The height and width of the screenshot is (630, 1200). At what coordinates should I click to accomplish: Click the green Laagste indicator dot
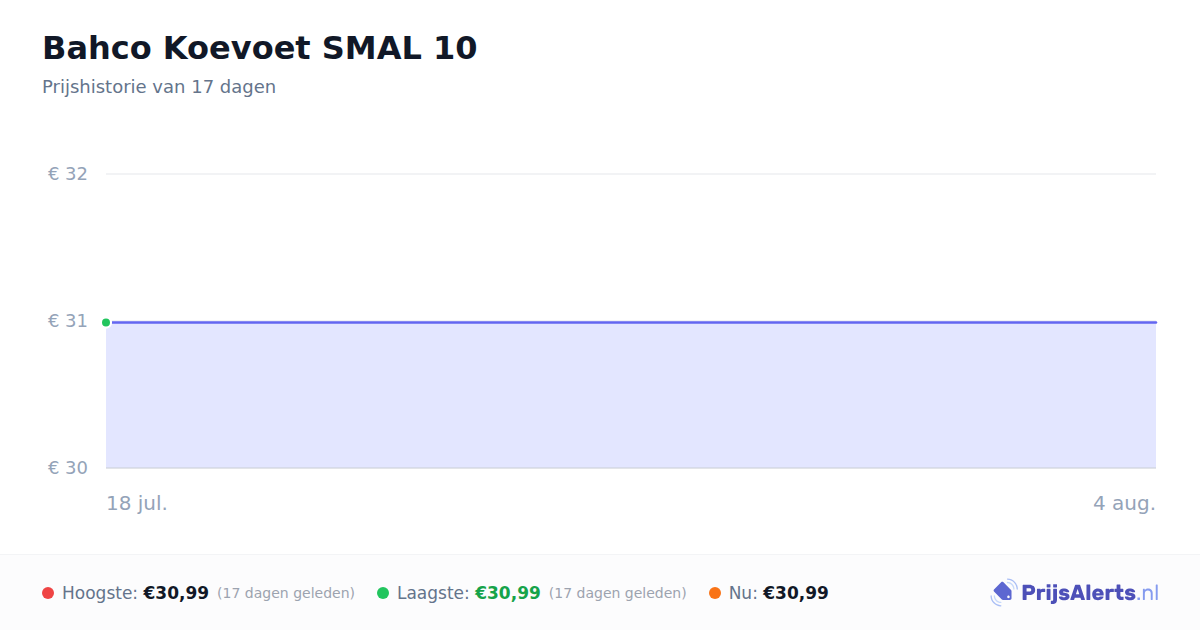[383, 593]
